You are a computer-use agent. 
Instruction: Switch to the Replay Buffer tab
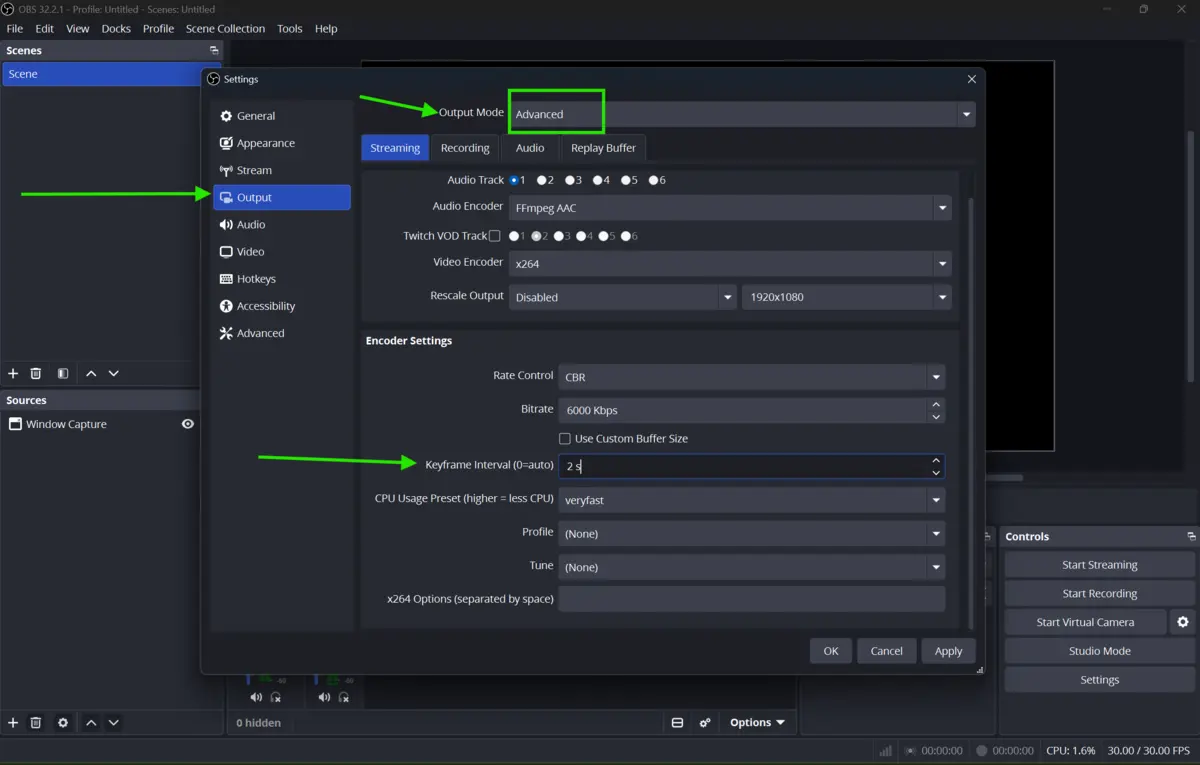click(x=603, y=148)
